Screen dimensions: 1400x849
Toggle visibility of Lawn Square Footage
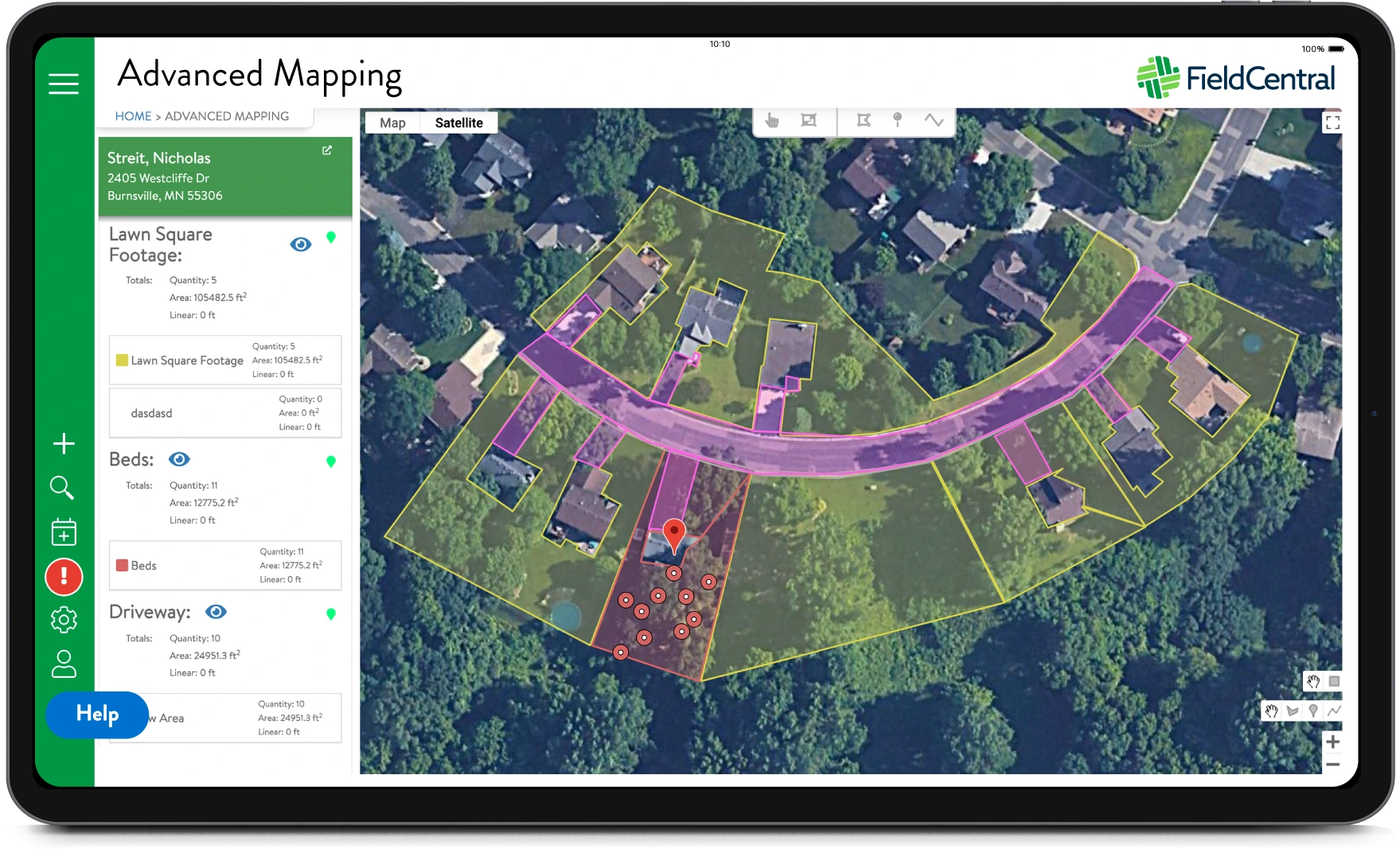300,244
